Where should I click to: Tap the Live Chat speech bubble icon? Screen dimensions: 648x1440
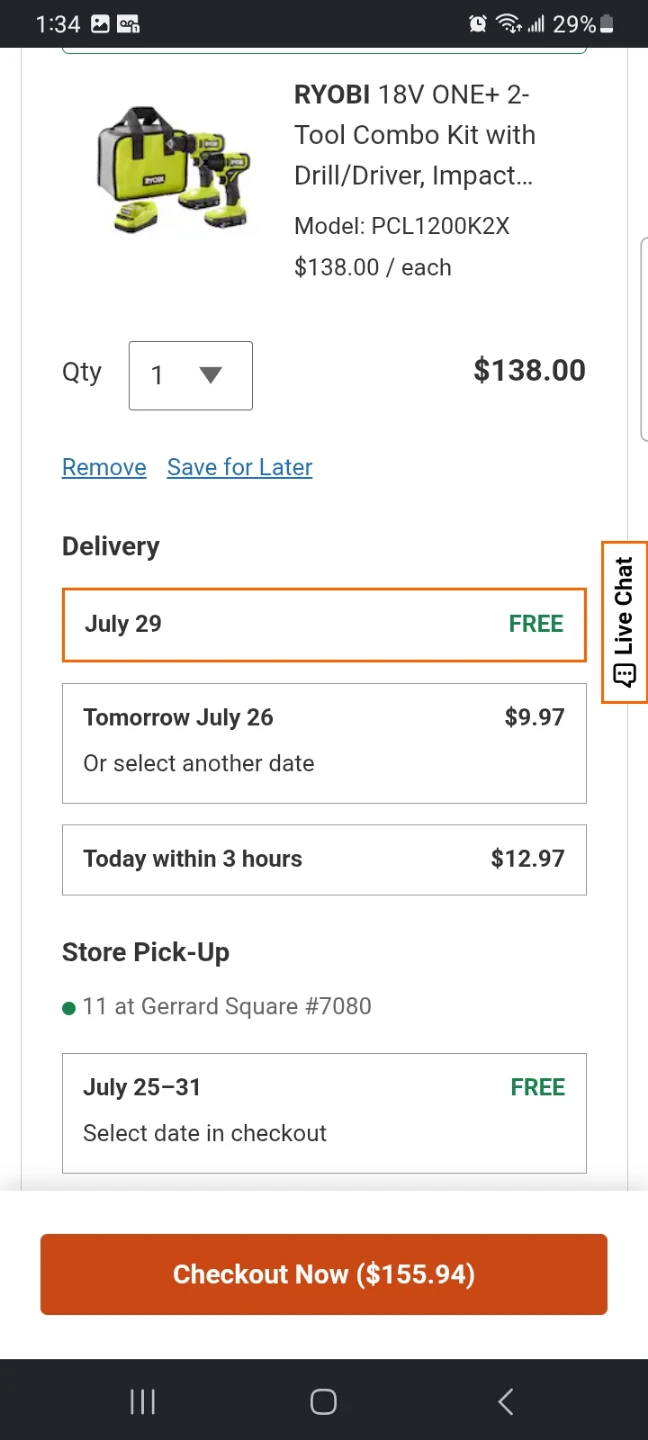click(x=625, y=675)
